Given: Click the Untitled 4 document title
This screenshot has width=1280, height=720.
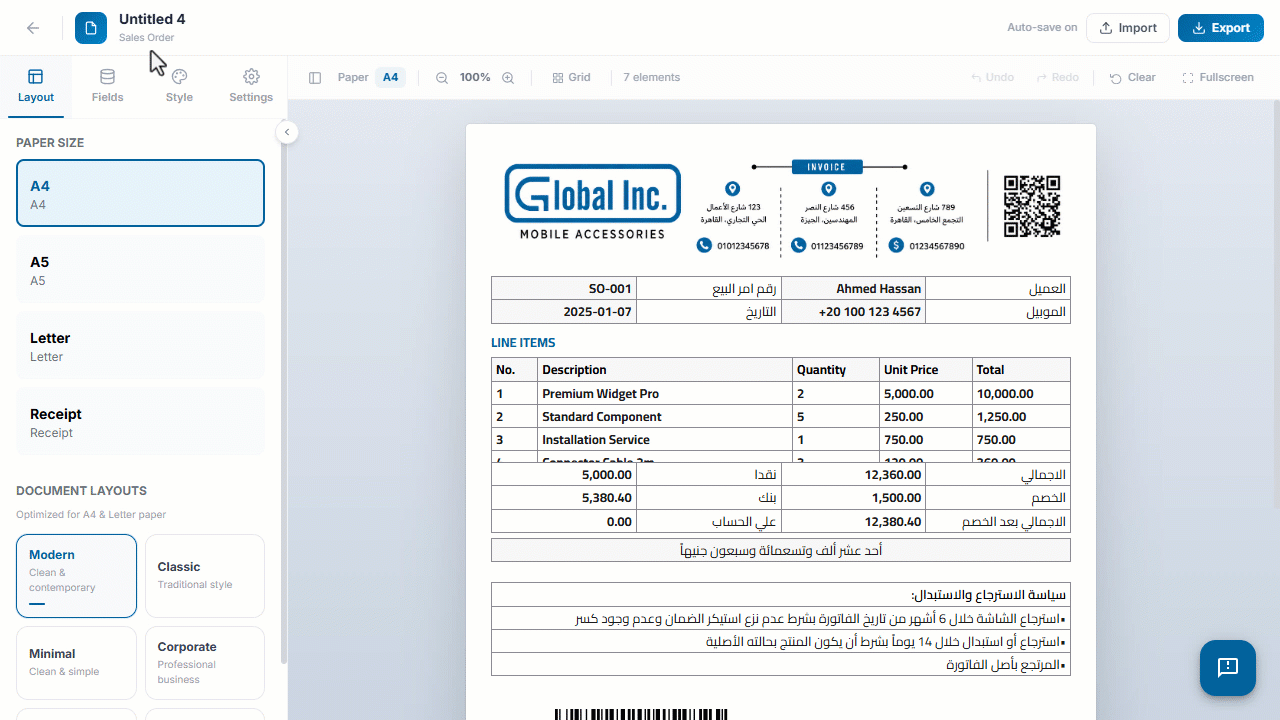Looking at the screenshot, I should click(x=152, y=19).
